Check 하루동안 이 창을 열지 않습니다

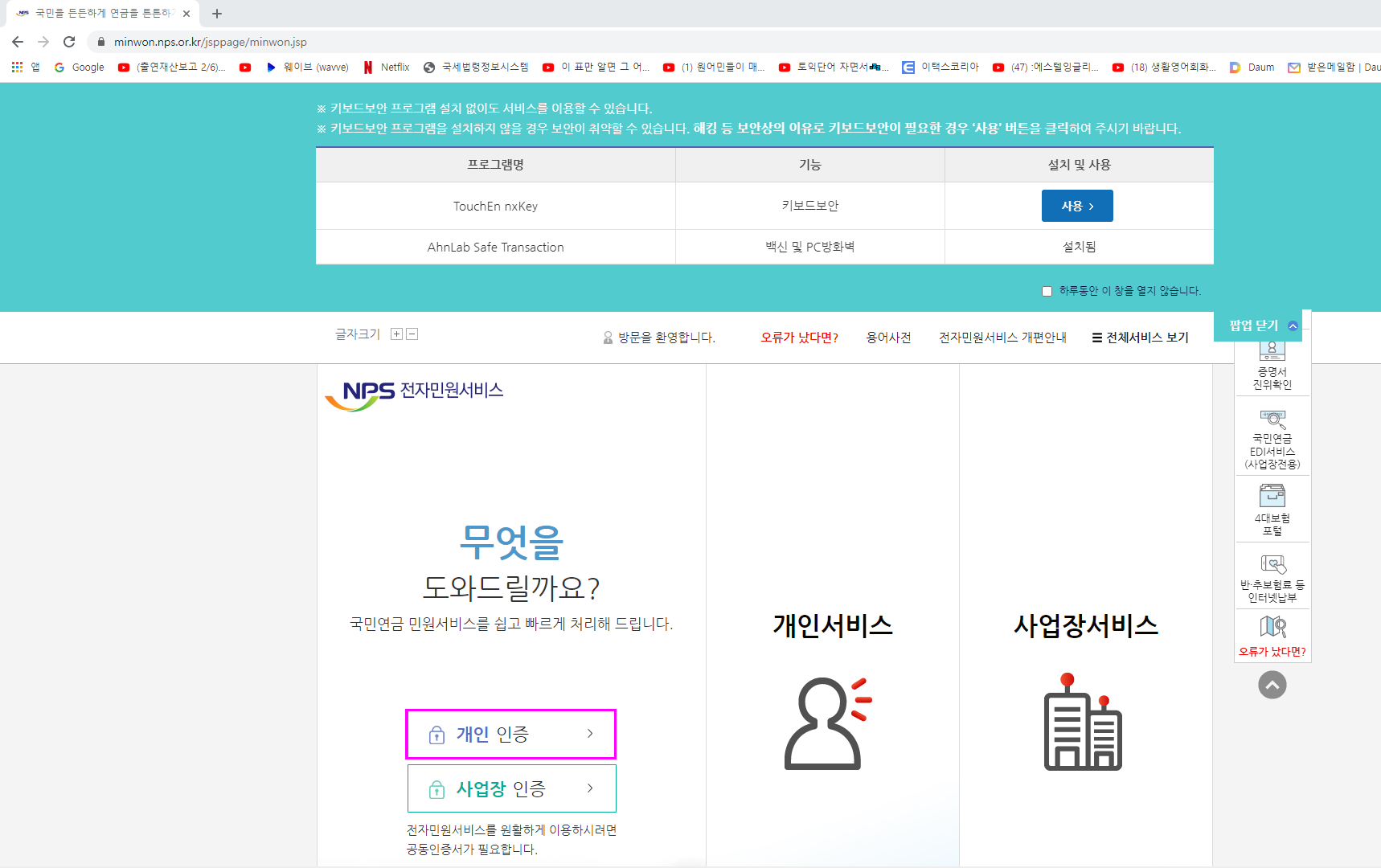pyautogui.click(x=1047, y=291)
